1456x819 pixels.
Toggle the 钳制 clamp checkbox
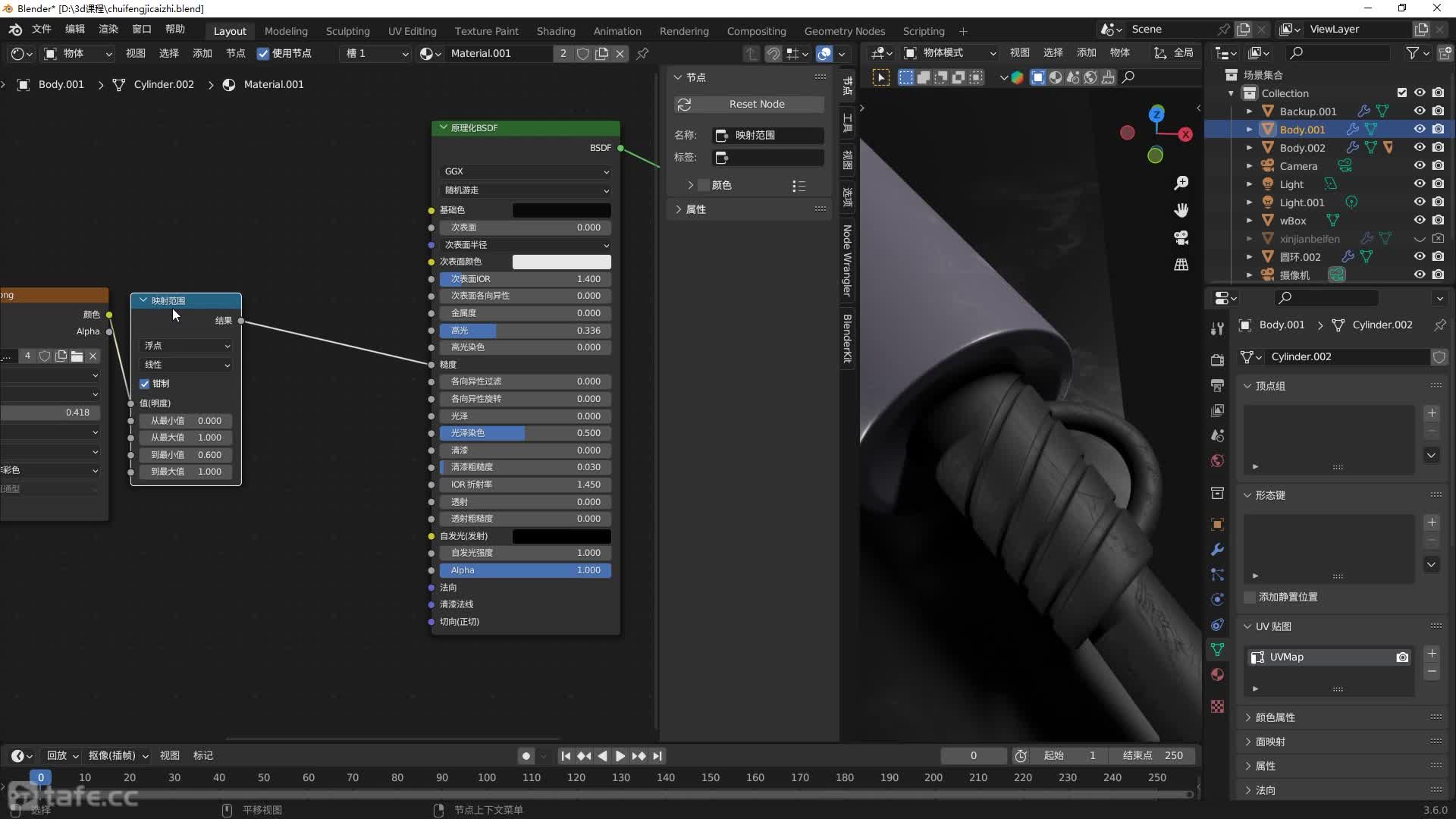click(145, 384)
